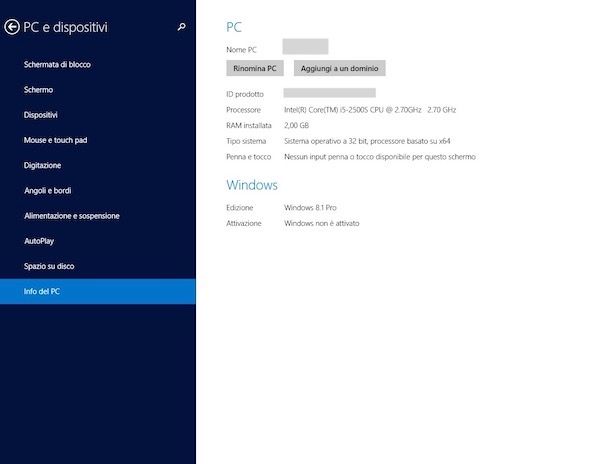610x464 pixels.
Task: Click Aggiungi a un dominio button
Action: [x=340, y=68]
